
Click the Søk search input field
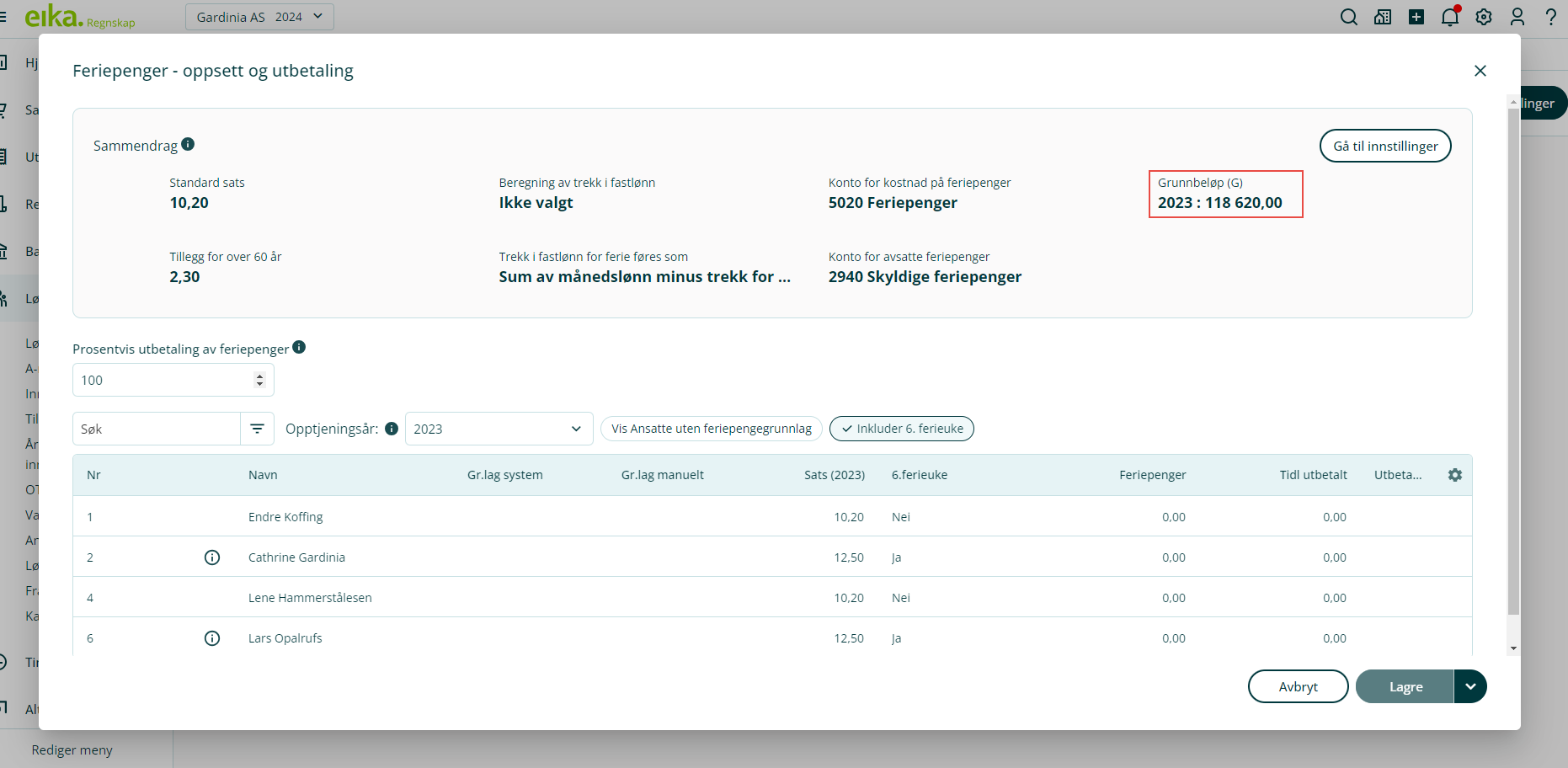(157, 429)
